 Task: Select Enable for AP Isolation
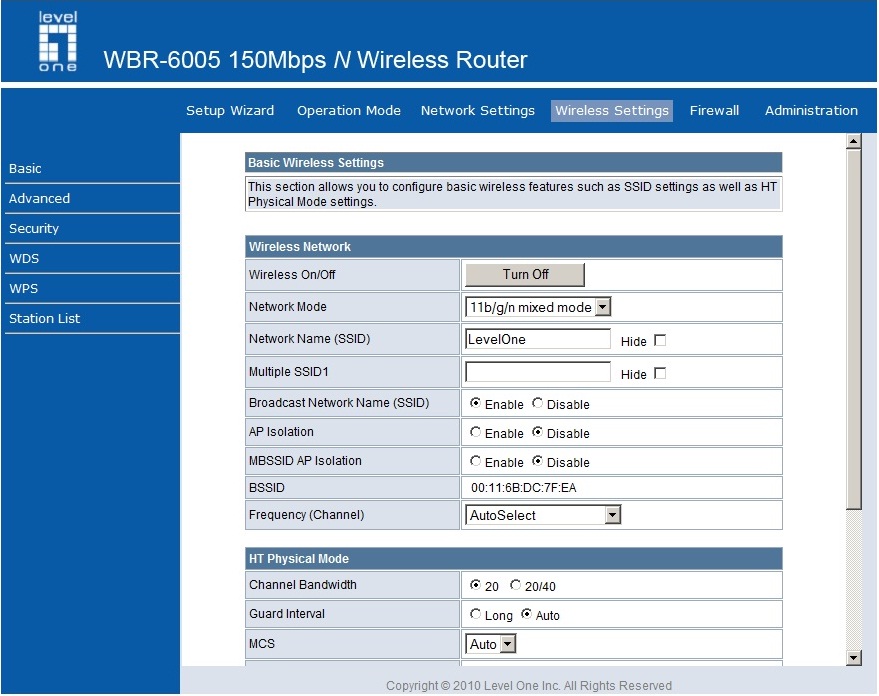[x=475, y=432]
